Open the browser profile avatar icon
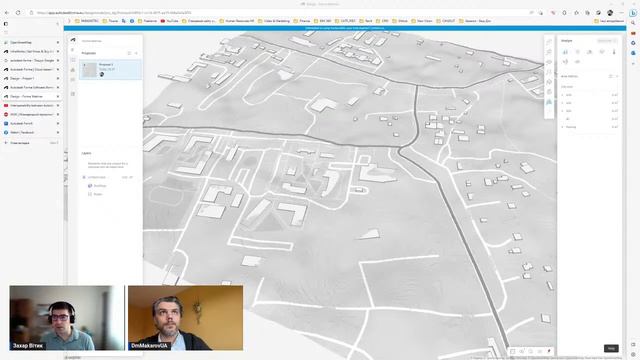The image size is (640, 360). coord(610,13)
